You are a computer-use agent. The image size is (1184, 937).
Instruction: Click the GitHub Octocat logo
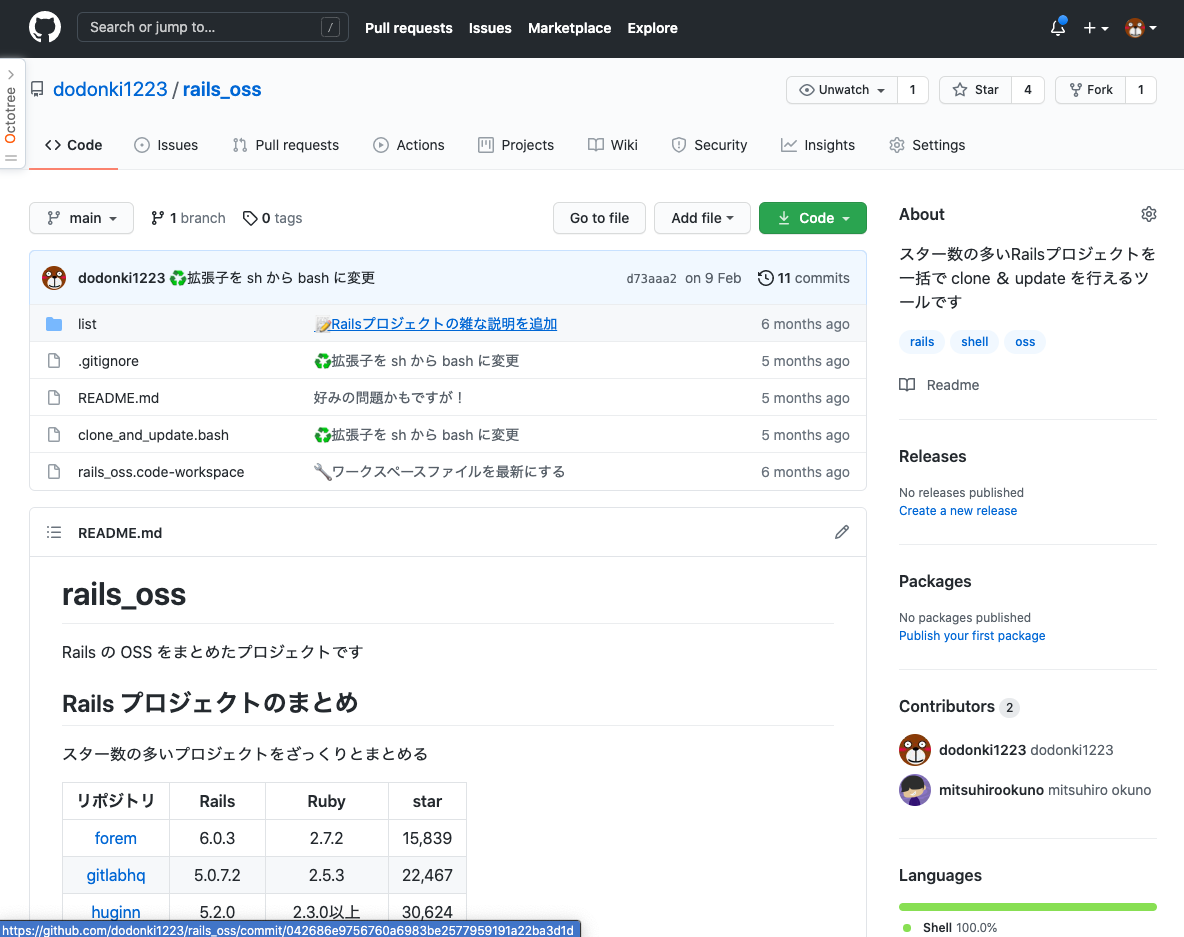(45, 28)
